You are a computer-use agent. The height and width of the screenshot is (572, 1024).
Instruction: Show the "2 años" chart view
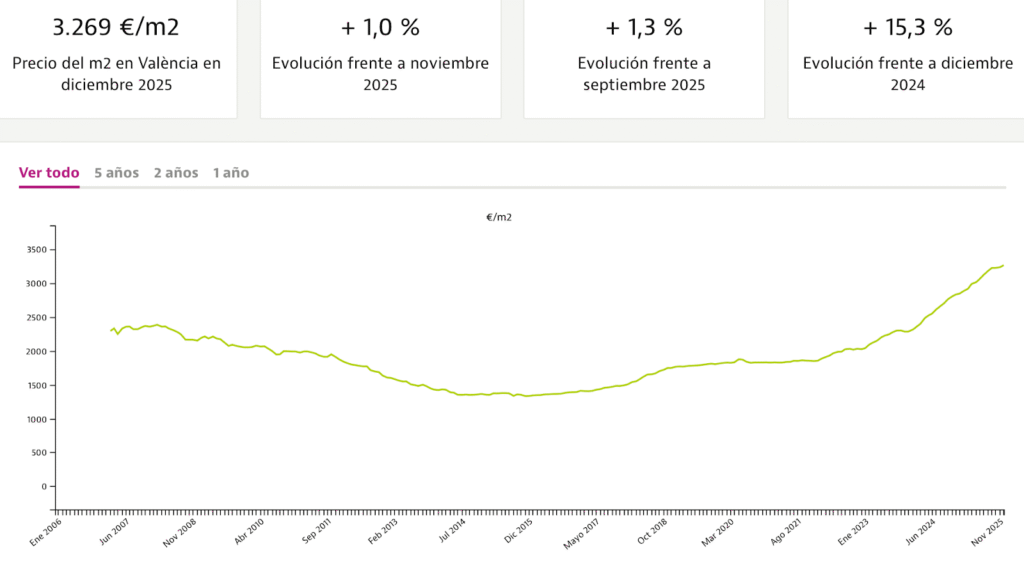point(176,173)
